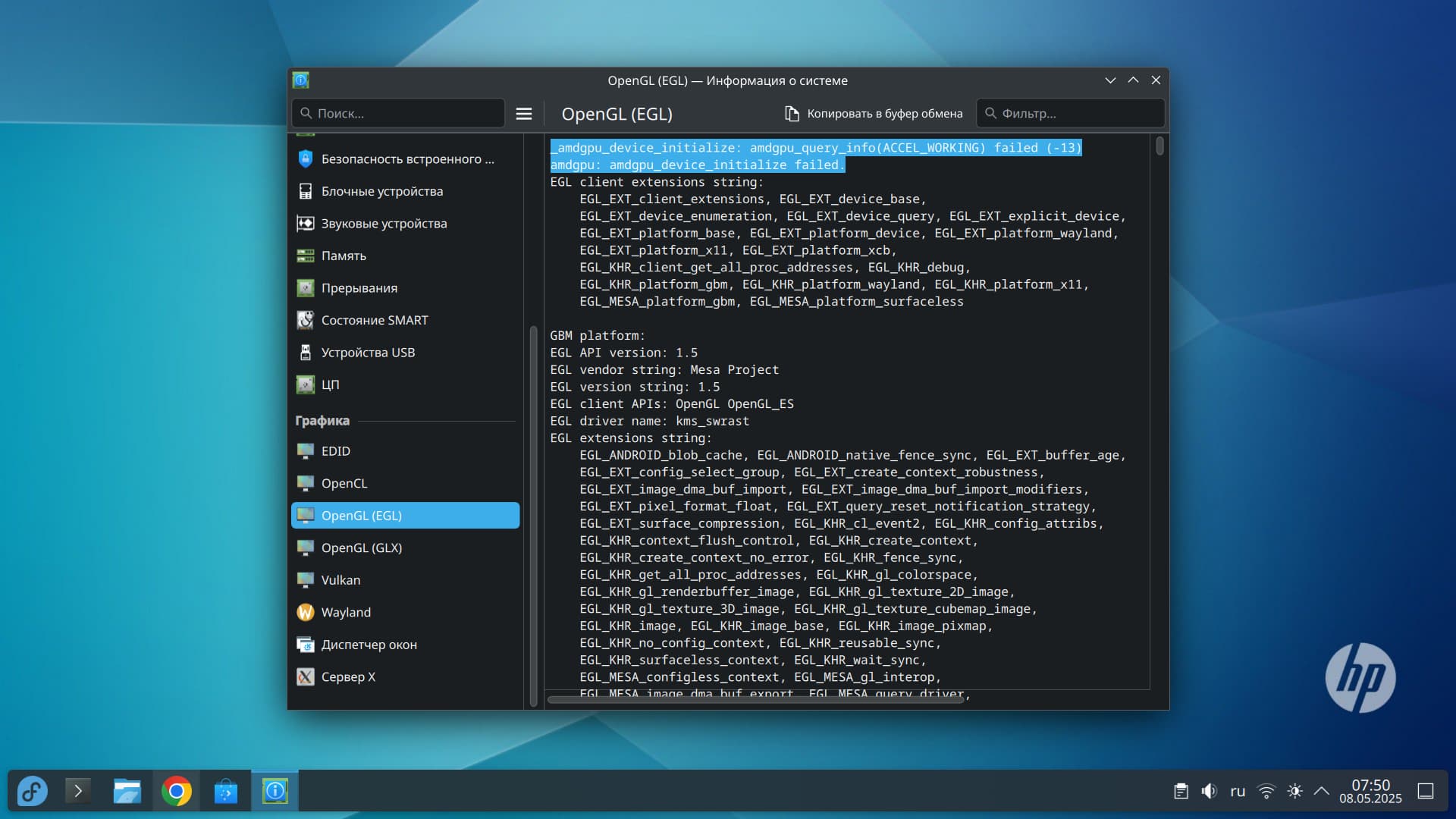Open the Память memory page icon
The height and width of the screenshot is (819, 1456).
(306, 256)
